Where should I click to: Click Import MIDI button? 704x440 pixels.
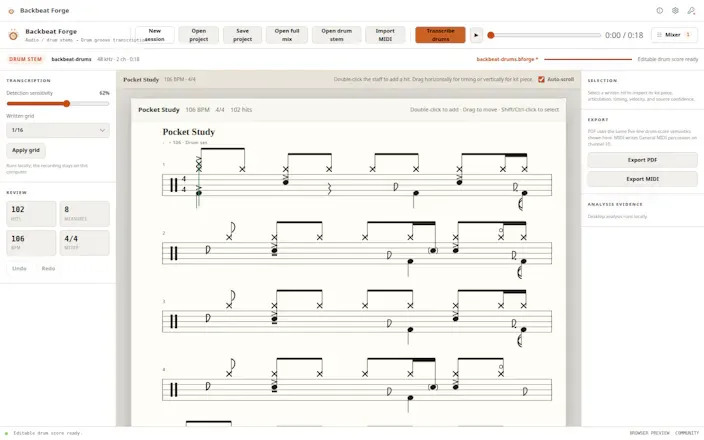point(385,35)
